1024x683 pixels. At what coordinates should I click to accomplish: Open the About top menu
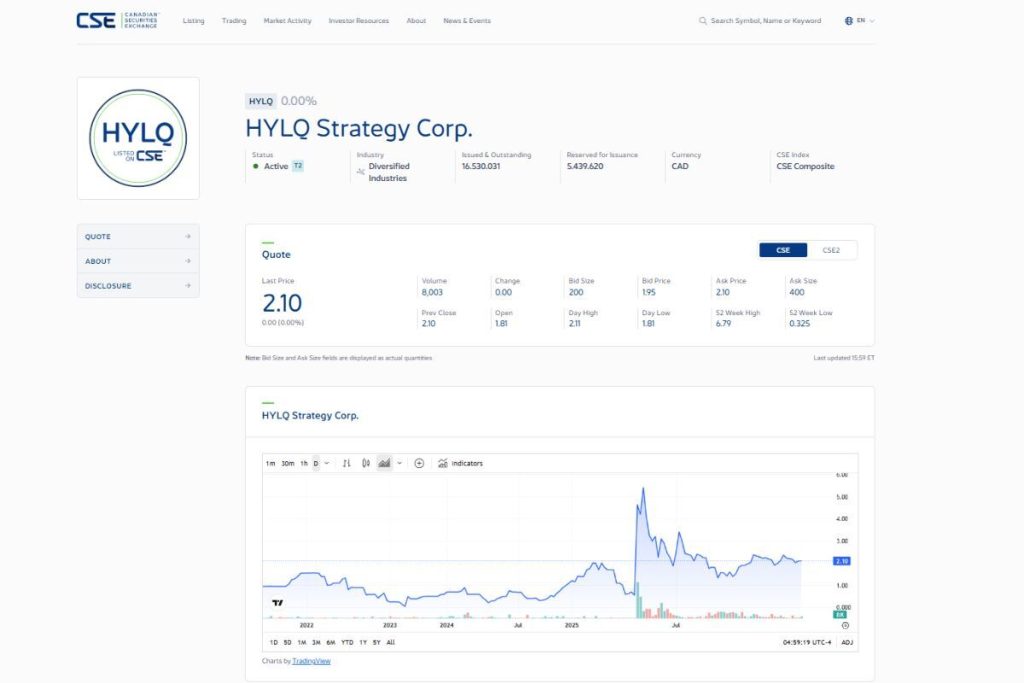pyautogui.click(x=416, y=21)
